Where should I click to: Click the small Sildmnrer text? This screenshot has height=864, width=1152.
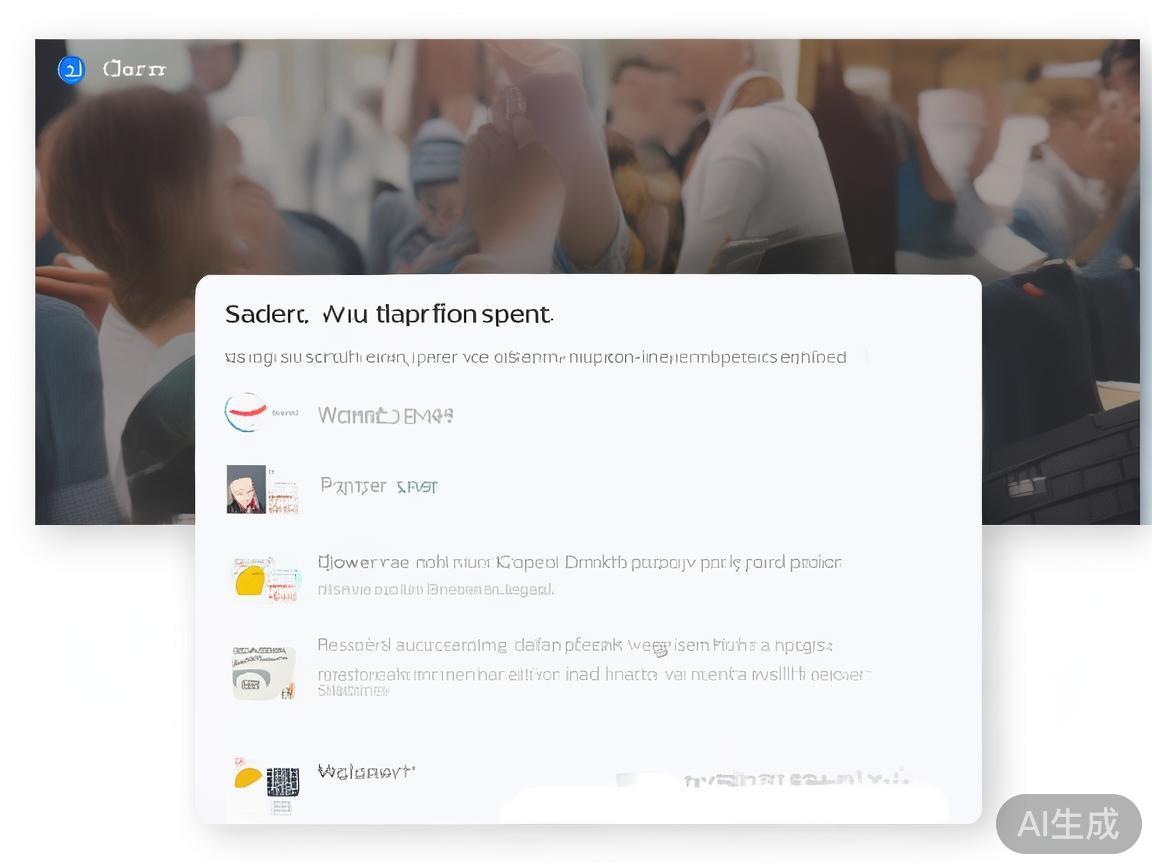353,691
